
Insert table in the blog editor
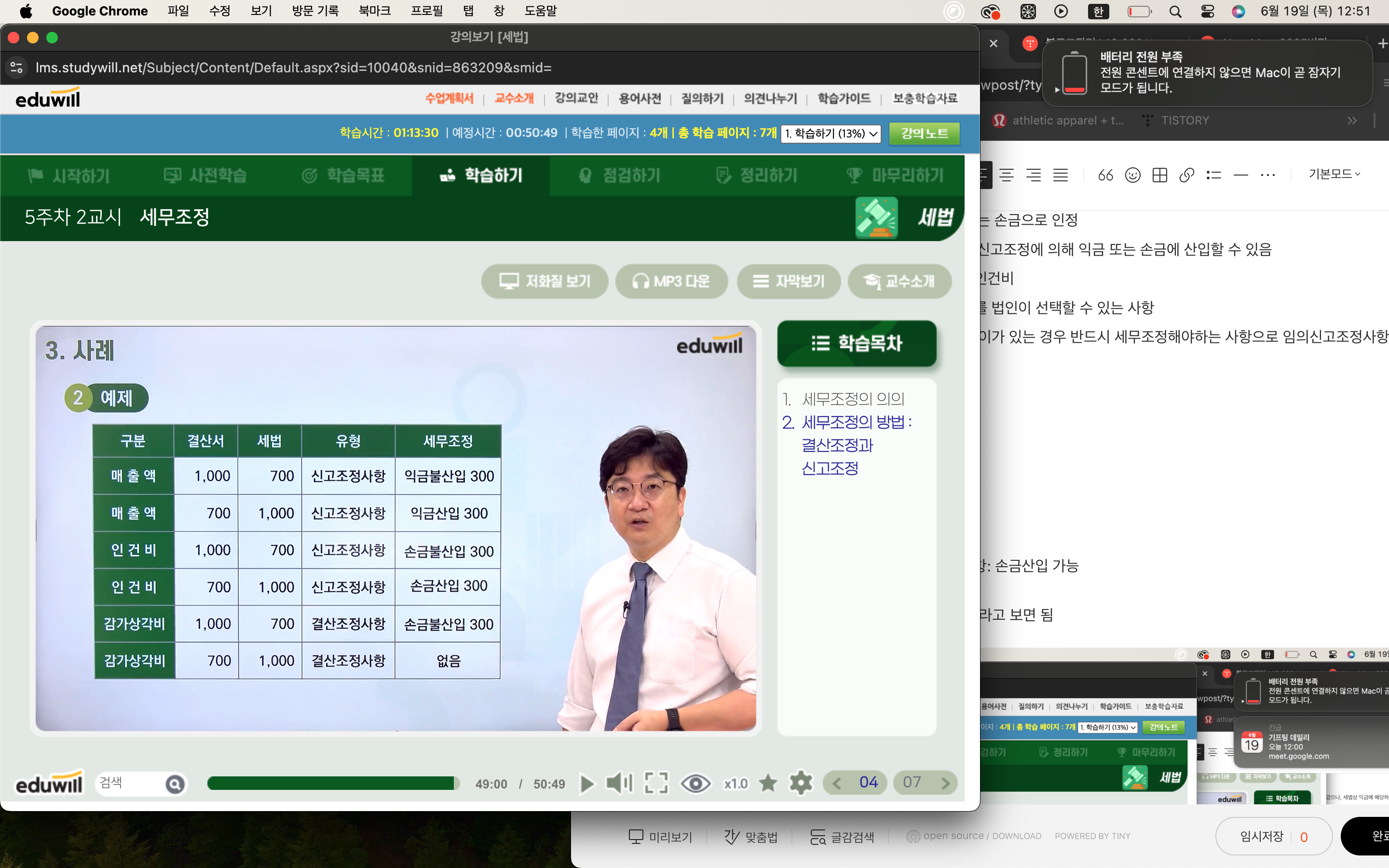(1159, 175)
